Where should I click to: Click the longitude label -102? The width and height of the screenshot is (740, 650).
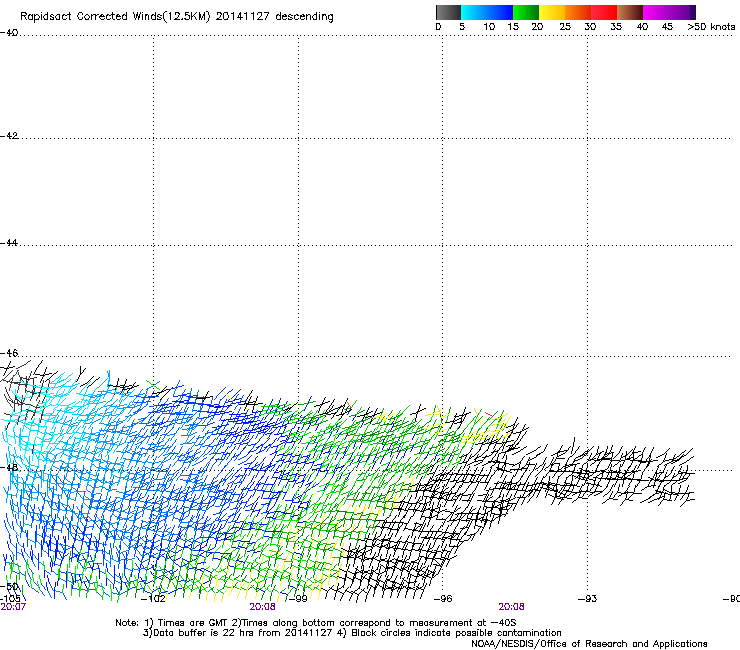tap(153, 599)
